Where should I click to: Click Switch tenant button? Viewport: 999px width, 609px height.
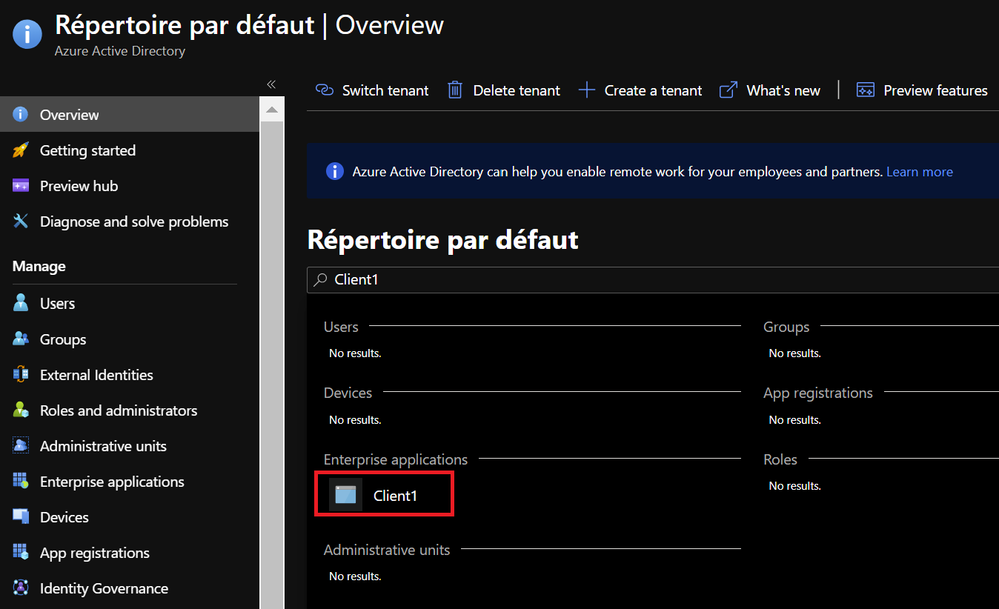pos(372,90)
